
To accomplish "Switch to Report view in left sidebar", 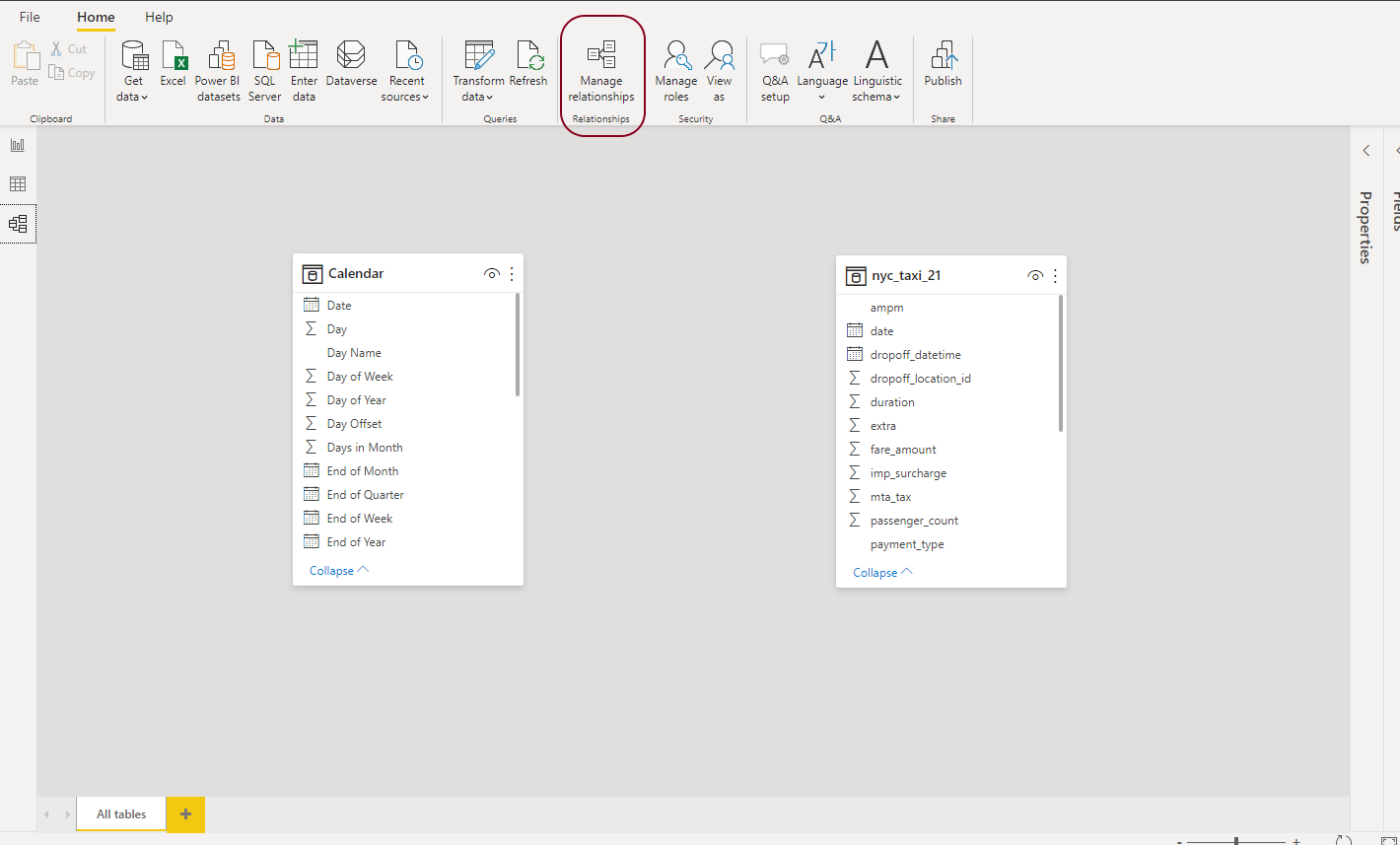I will point(18,145).
